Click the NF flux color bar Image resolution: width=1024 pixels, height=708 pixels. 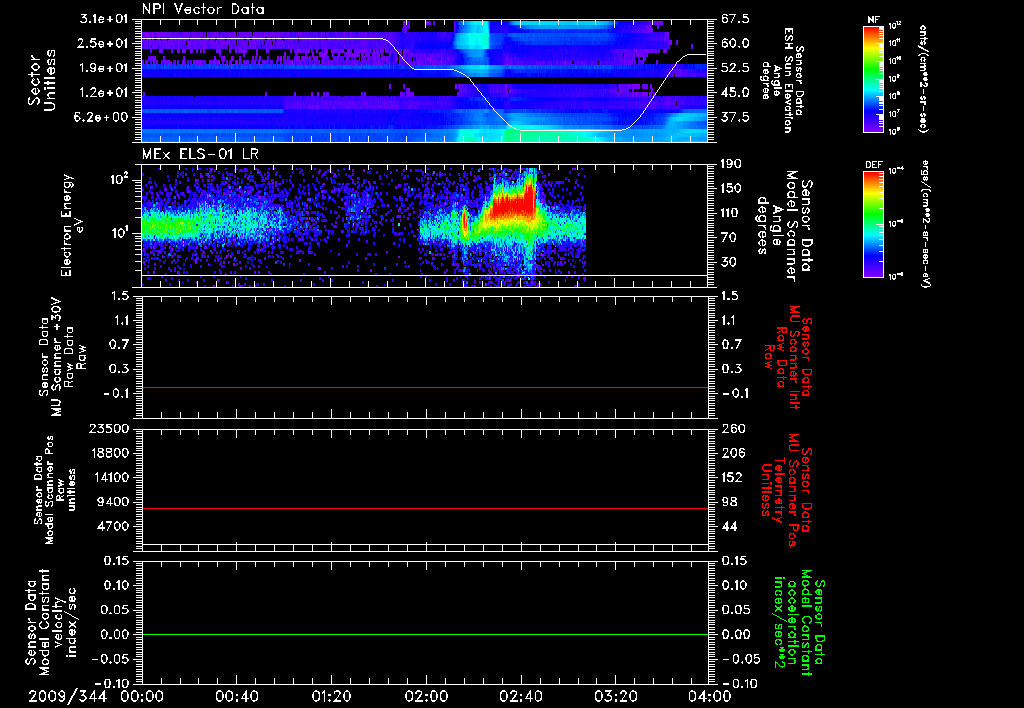click(874, 78)
